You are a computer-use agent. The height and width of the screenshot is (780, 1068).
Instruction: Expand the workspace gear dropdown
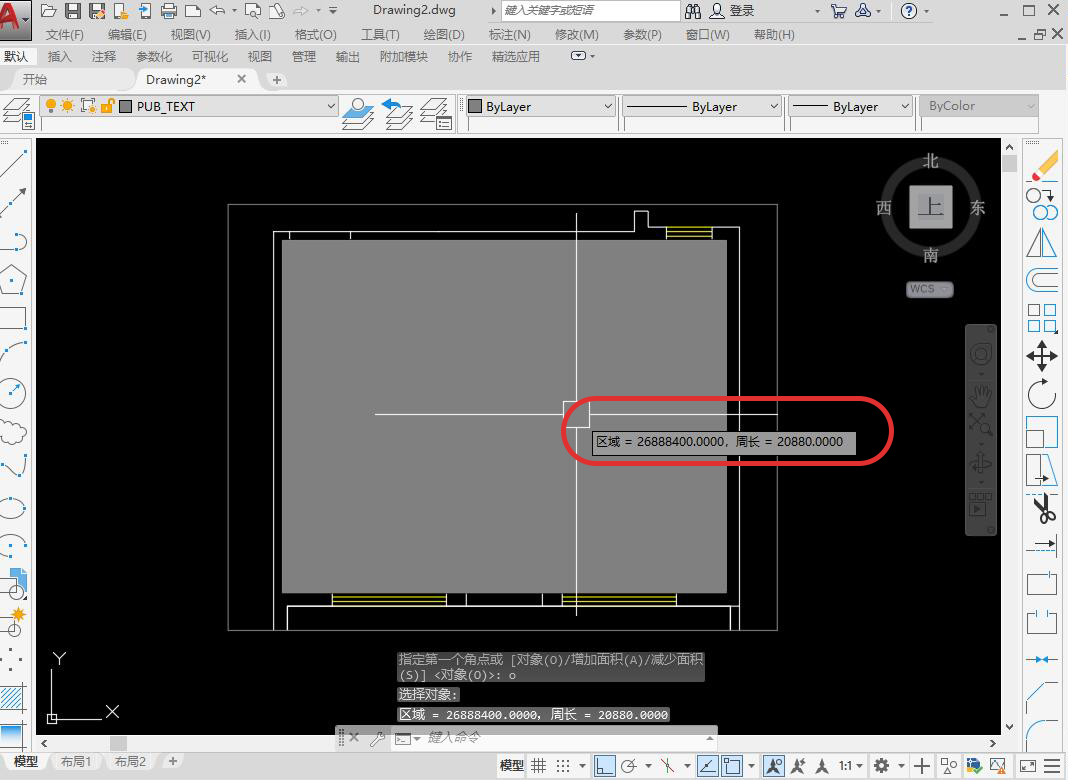(900, 766)
